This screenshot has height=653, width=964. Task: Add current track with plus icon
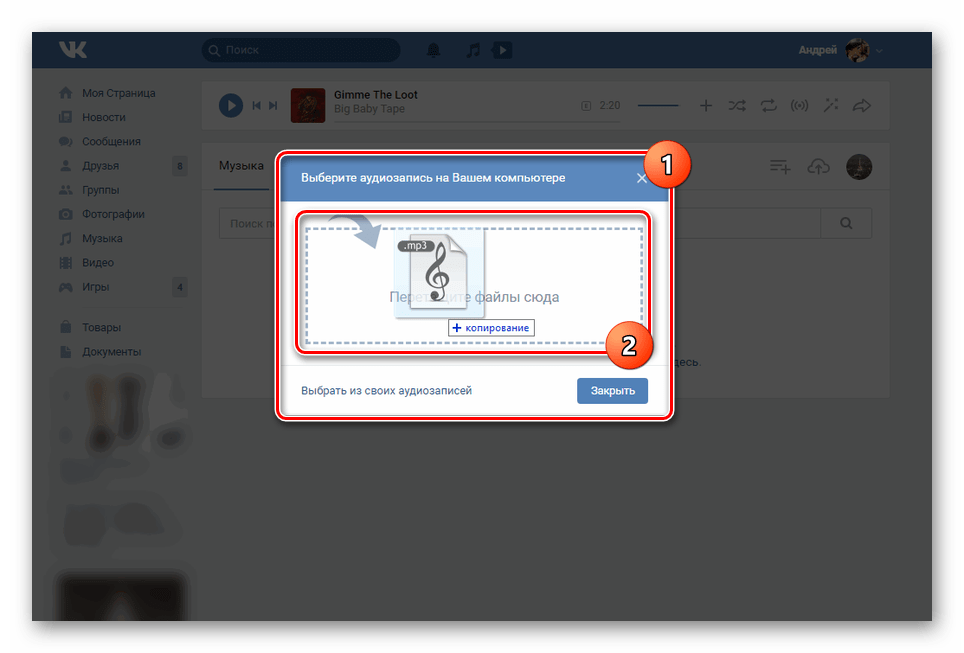(706, 105)
